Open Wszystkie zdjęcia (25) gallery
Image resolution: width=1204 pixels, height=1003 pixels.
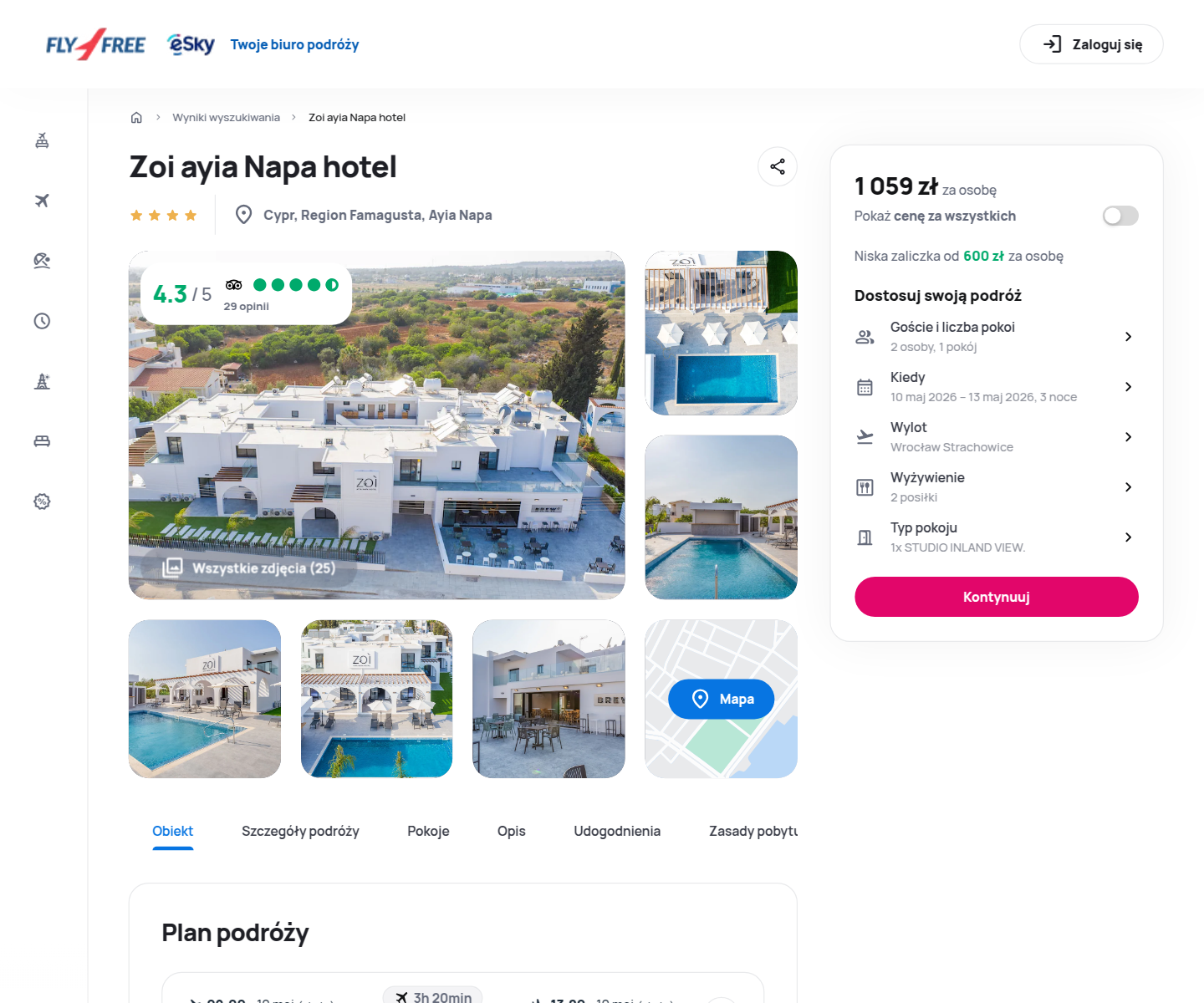click(x=249, y=568)
